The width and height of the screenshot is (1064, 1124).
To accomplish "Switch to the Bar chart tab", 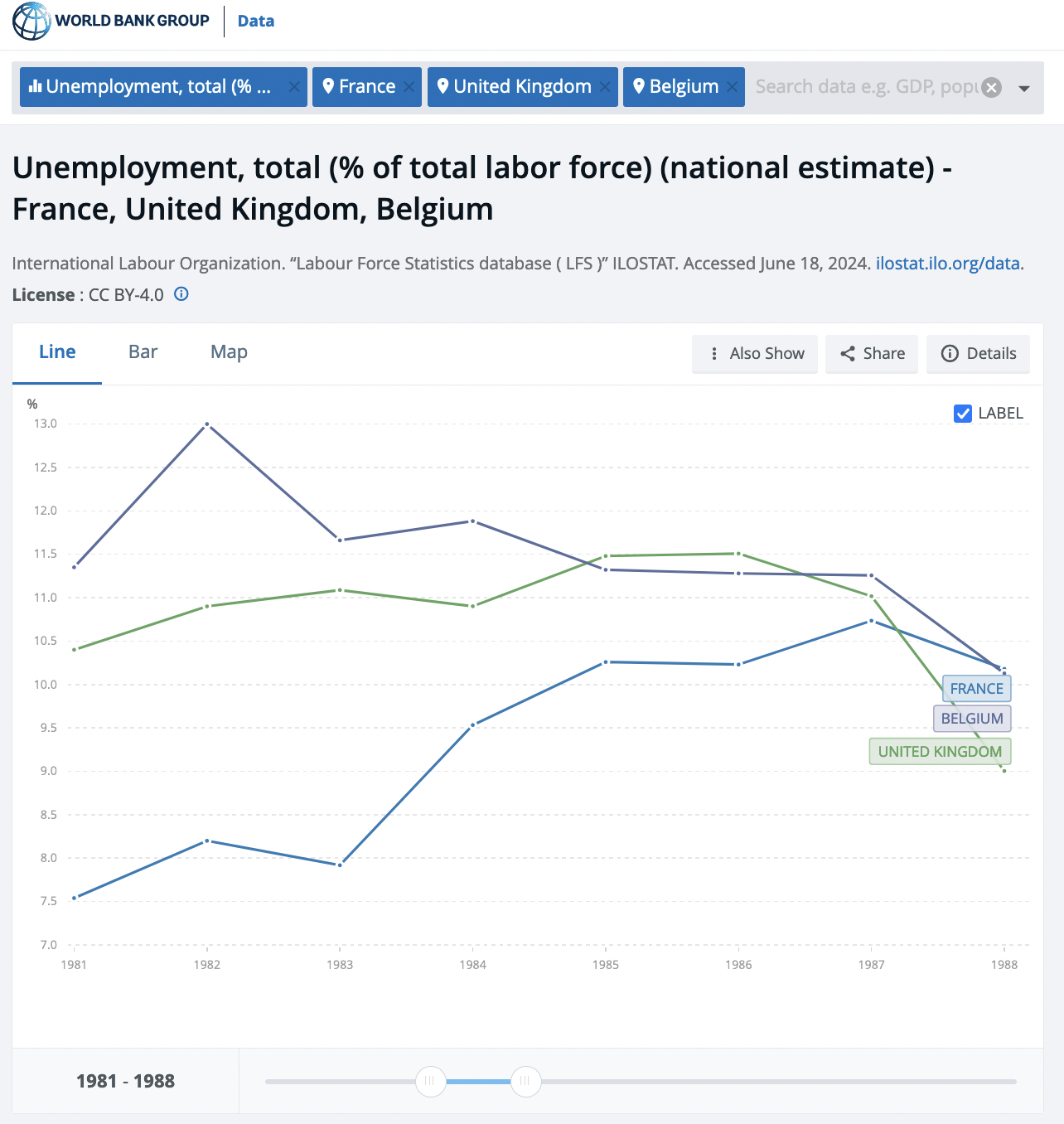I will [143, 352].
